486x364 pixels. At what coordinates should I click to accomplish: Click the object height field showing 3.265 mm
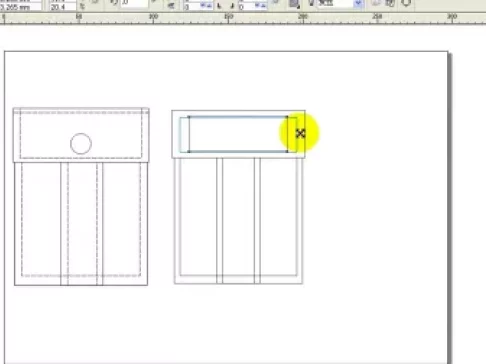21,7
